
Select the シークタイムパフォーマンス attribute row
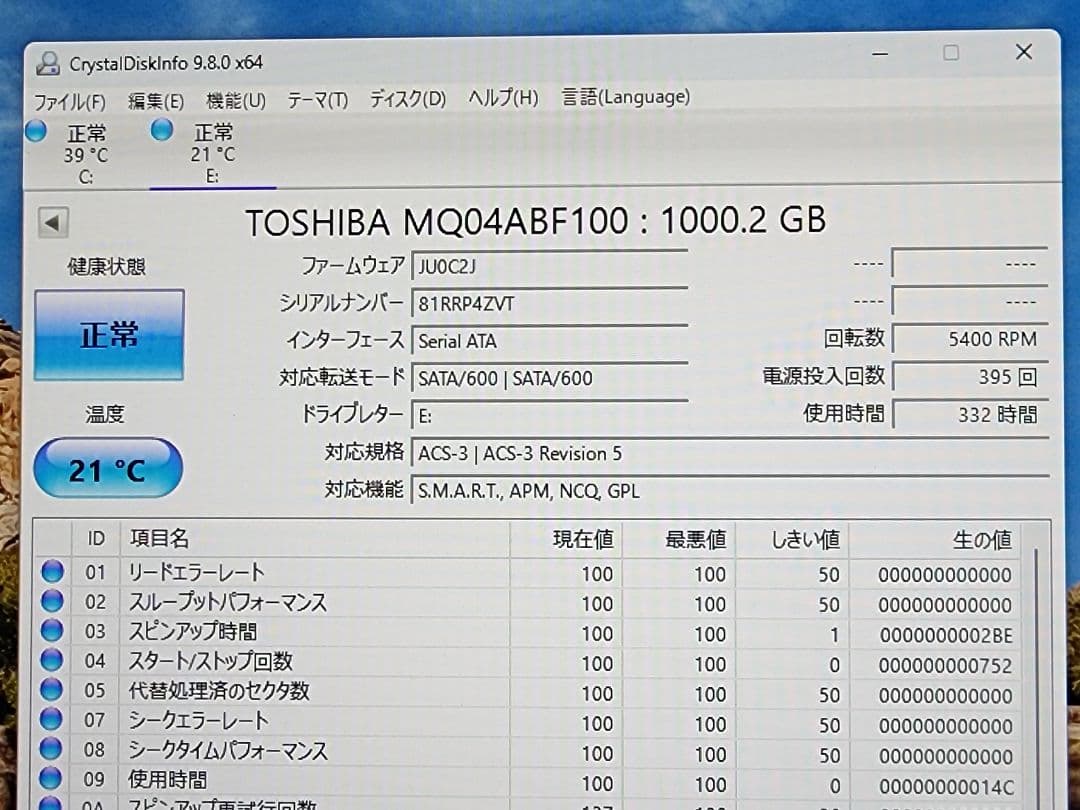[x=527, y=752]
